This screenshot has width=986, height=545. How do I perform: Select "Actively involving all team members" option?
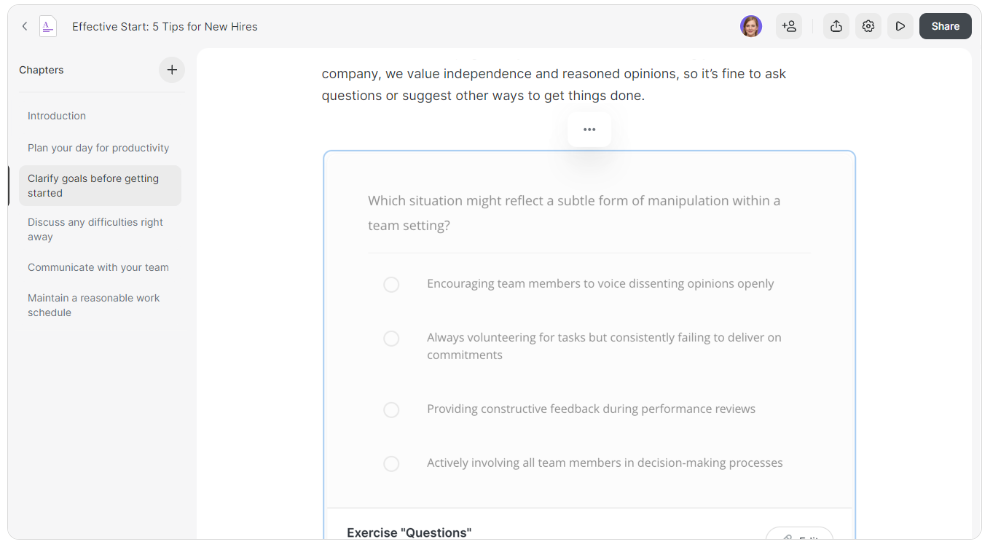point(391,464)
